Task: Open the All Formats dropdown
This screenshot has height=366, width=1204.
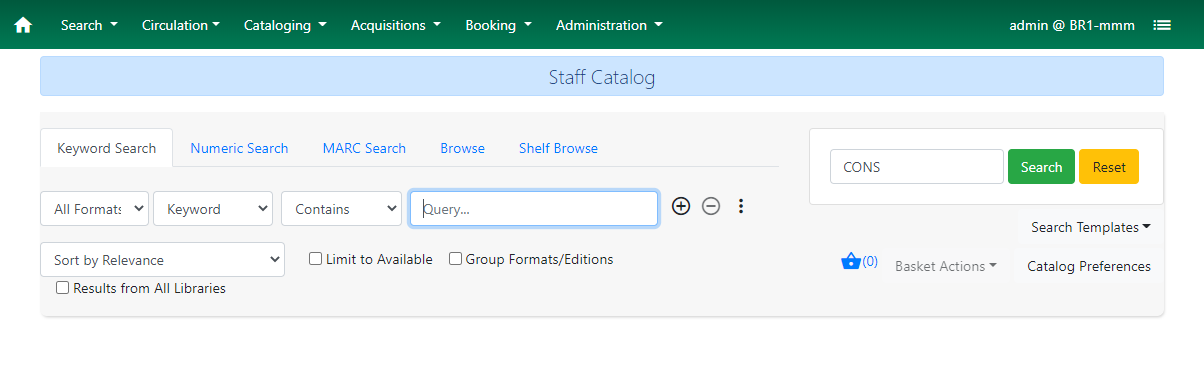Action: click(x=94, y=209)
